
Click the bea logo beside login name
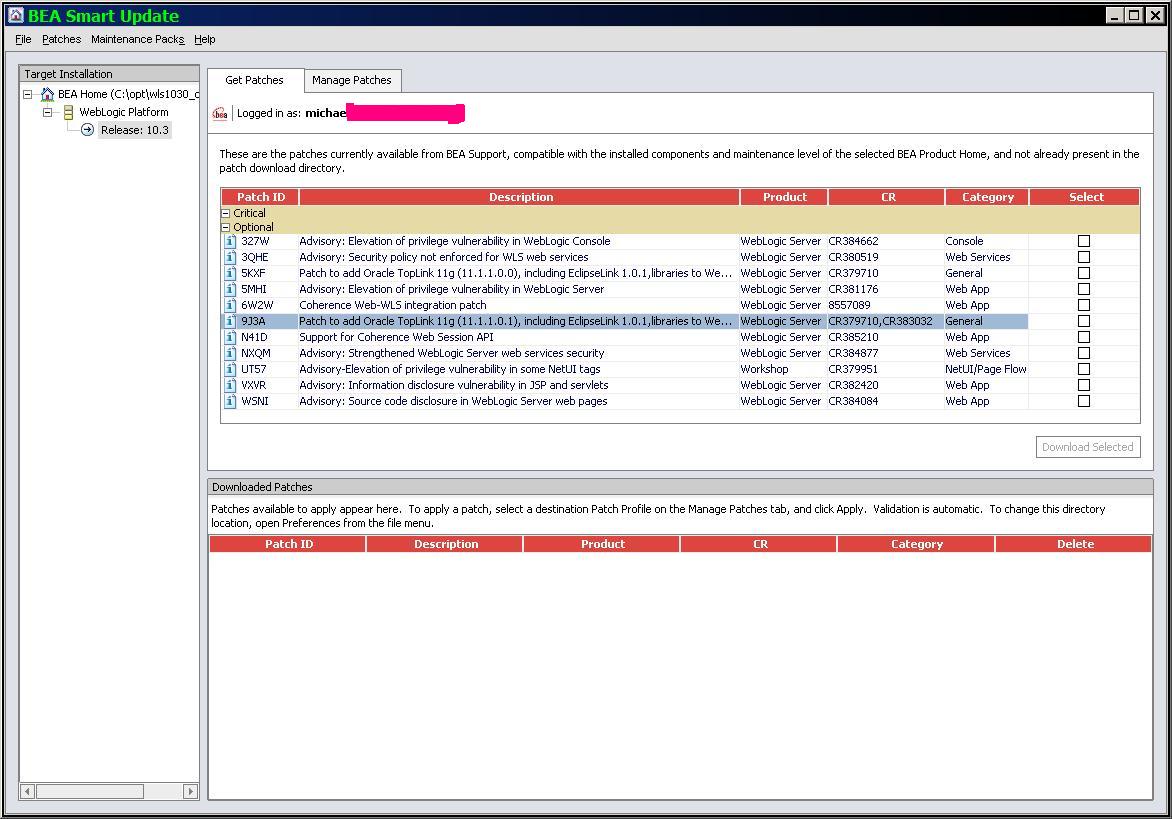(x=220, y=114)
